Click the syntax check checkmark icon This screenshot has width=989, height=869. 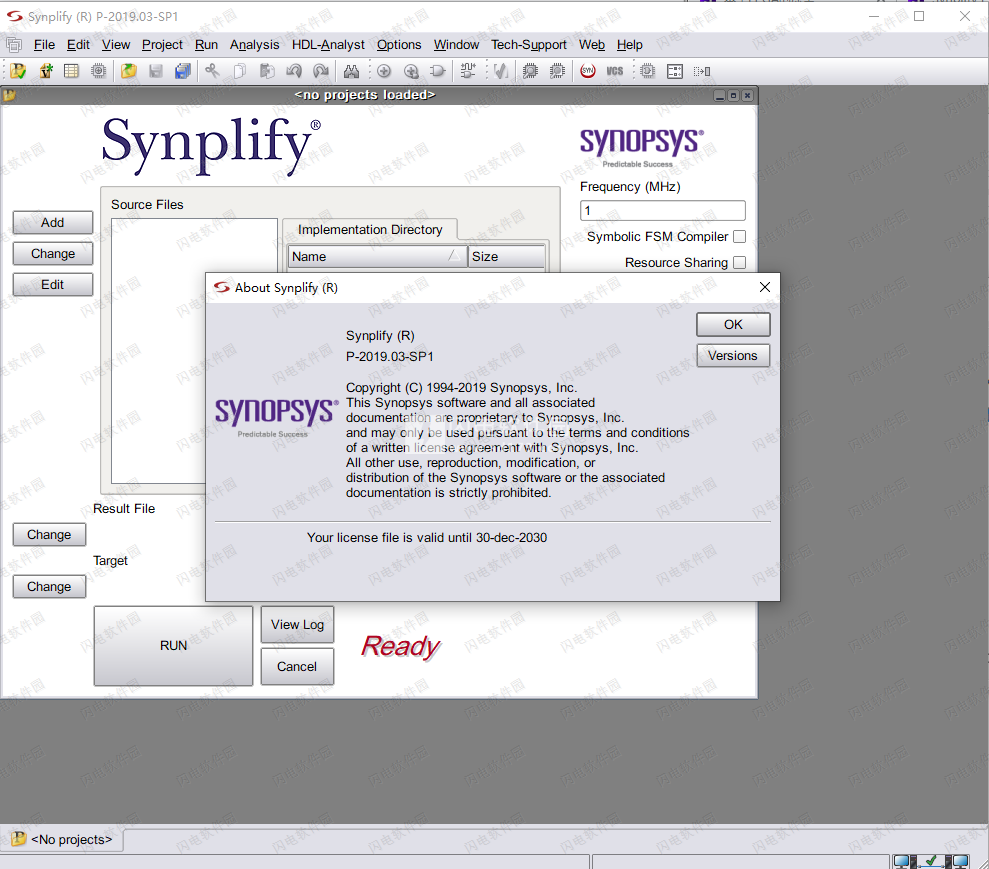501,71
